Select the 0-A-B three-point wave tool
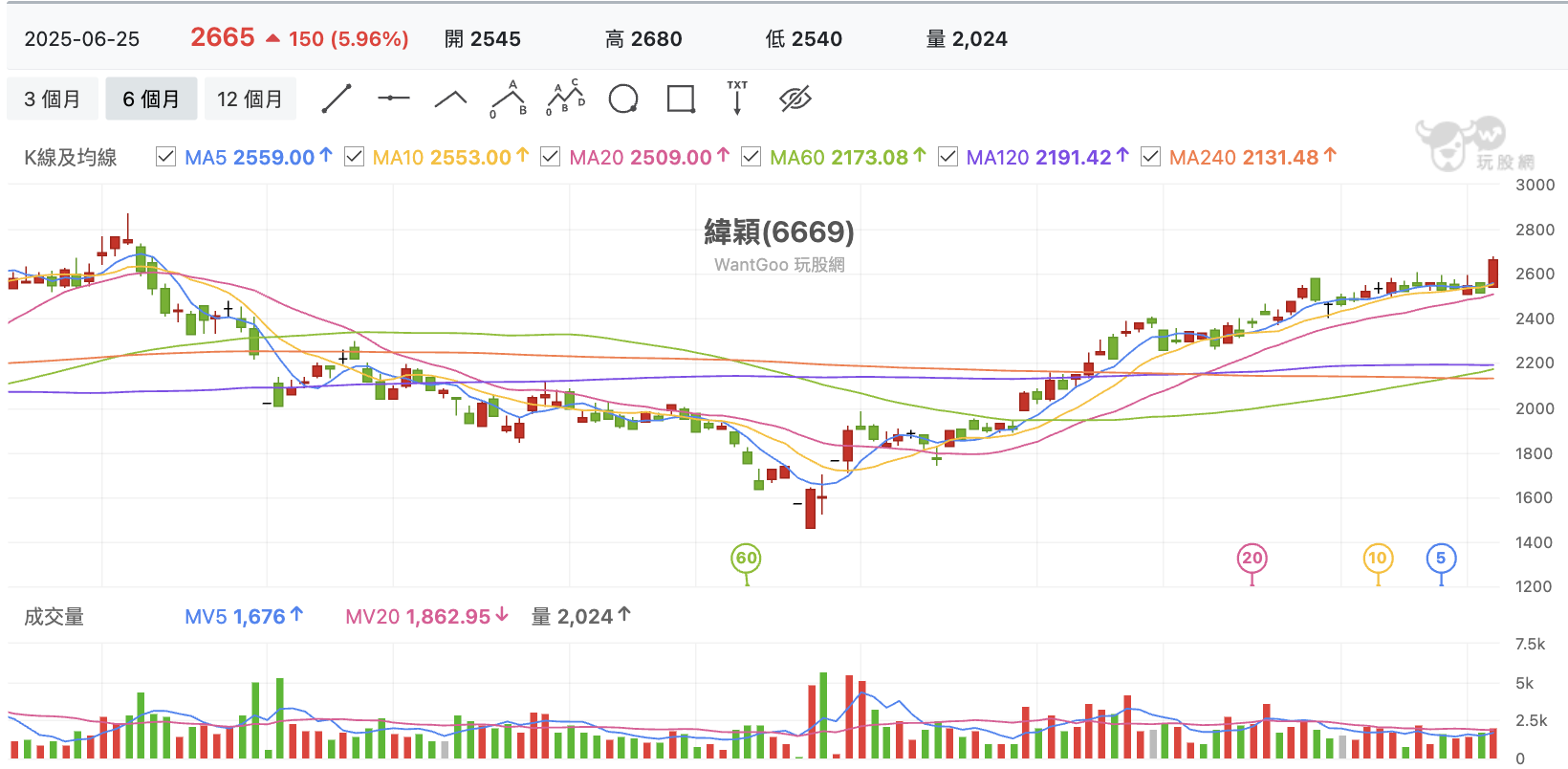Screen dimensions: 1568x769 pyautogui.click(x=509, y=99)
